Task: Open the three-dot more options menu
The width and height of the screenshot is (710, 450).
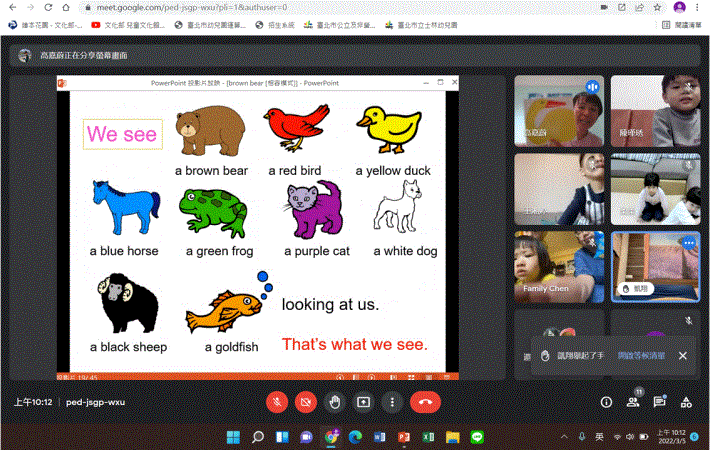Action: pos(393,402)
